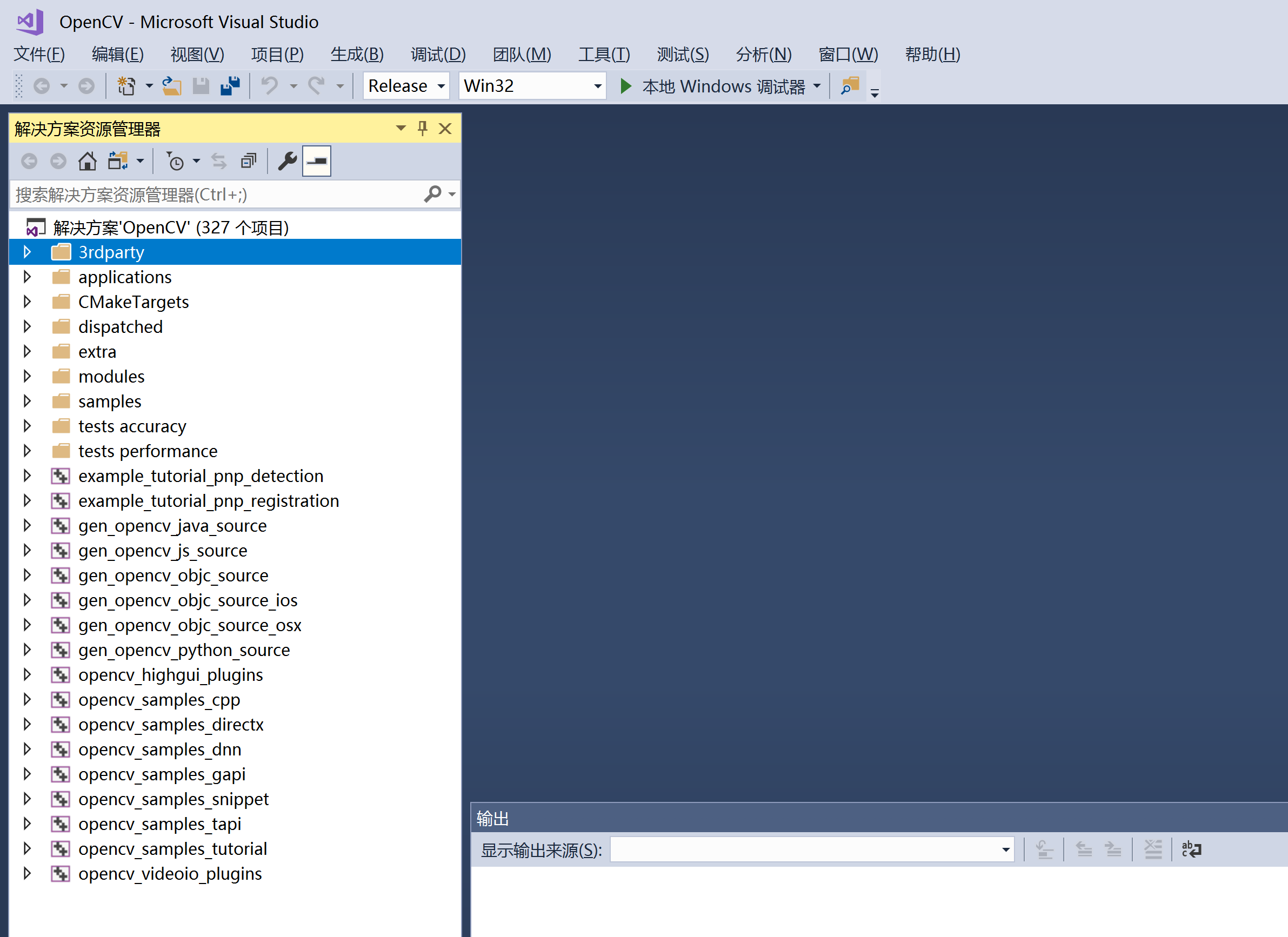Click Sync with Active Document icon

tap(219, 161)
